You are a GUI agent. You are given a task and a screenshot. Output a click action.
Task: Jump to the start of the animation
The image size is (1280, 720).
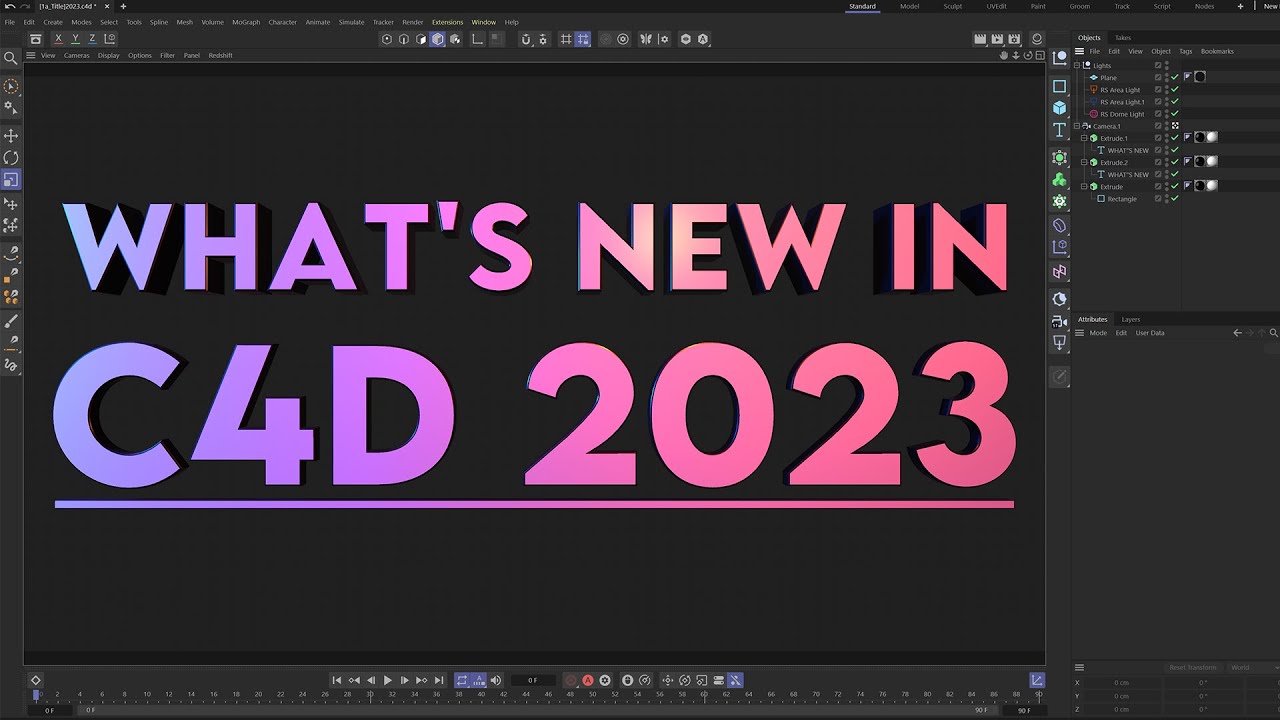pyautogui.click(x=337, y=680)
